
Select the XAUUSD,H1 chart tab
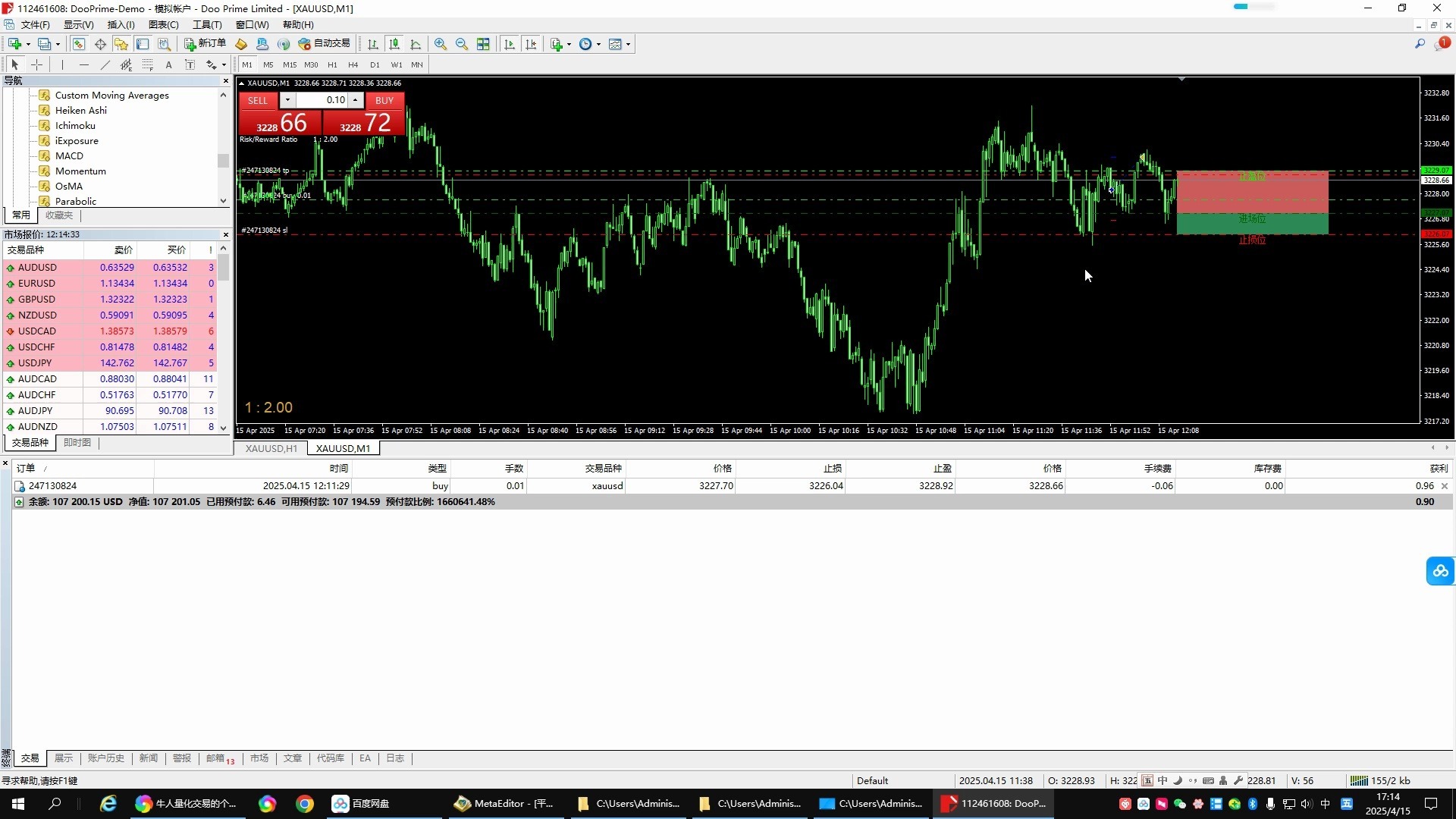[x=271, y=448]
